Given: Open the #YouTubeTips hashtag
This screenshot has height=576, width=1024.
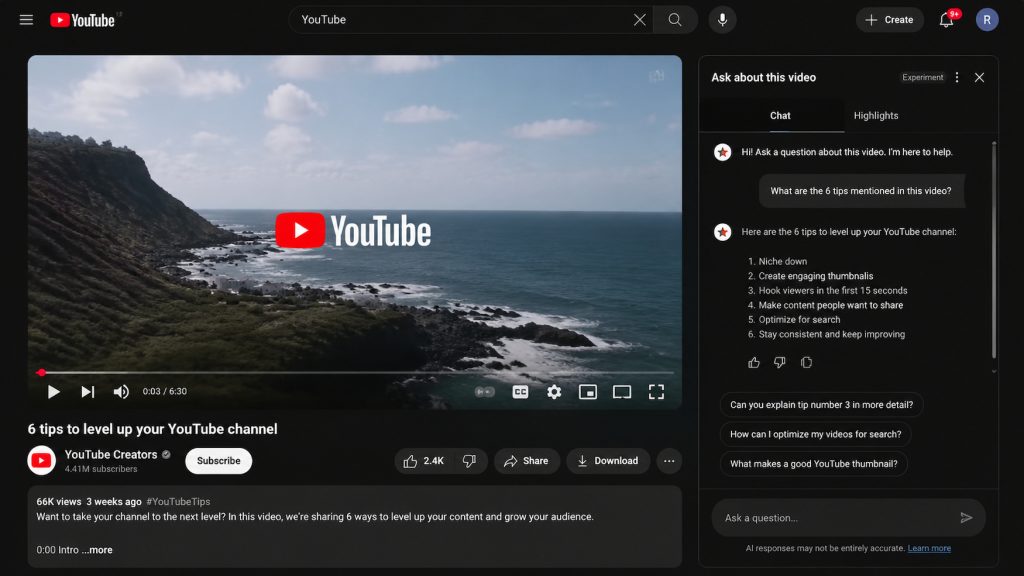Looking at the screenshot, I should (x=178, y=502).
